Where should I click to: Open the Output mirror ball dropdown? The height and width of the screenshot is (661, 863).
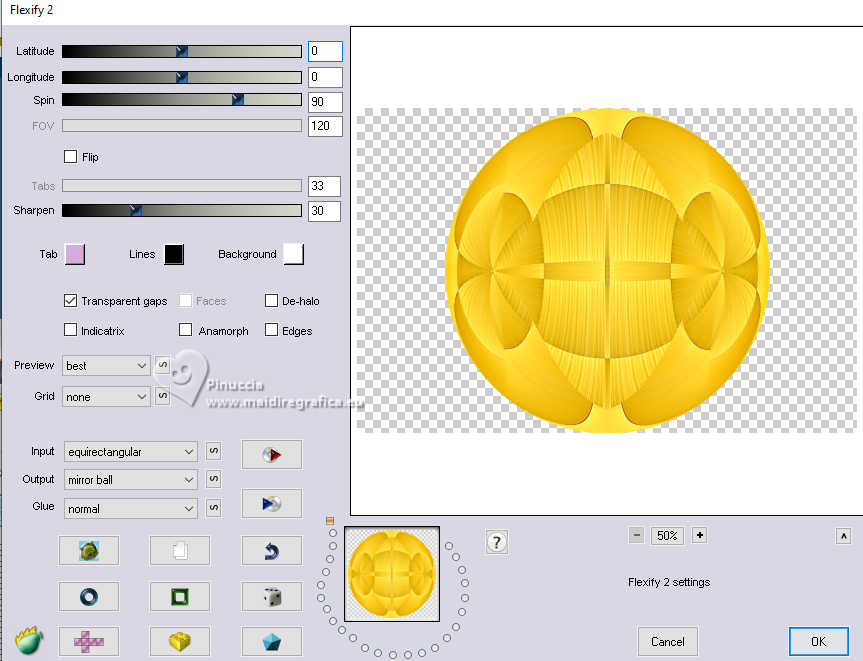click(x=130, y=480)
